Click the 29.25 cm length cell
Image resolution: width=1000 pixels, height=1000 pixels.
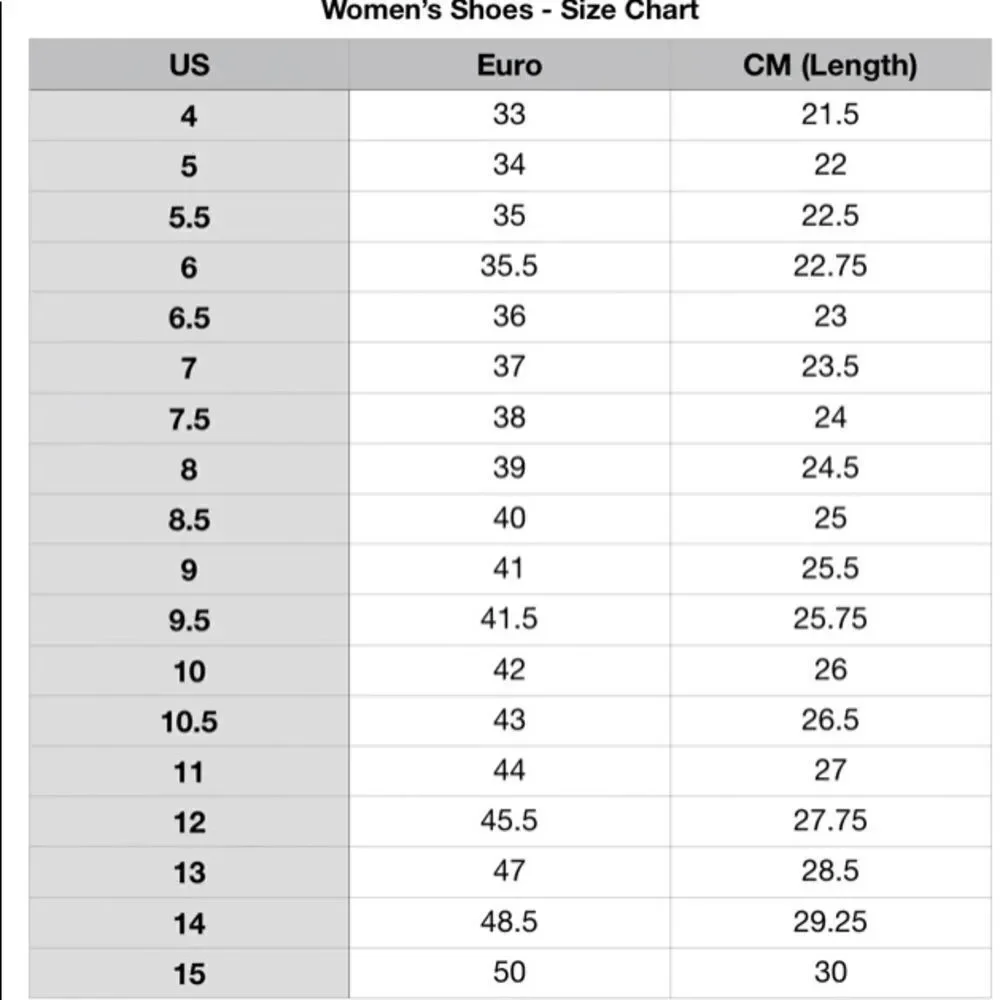tap(830, 923)
